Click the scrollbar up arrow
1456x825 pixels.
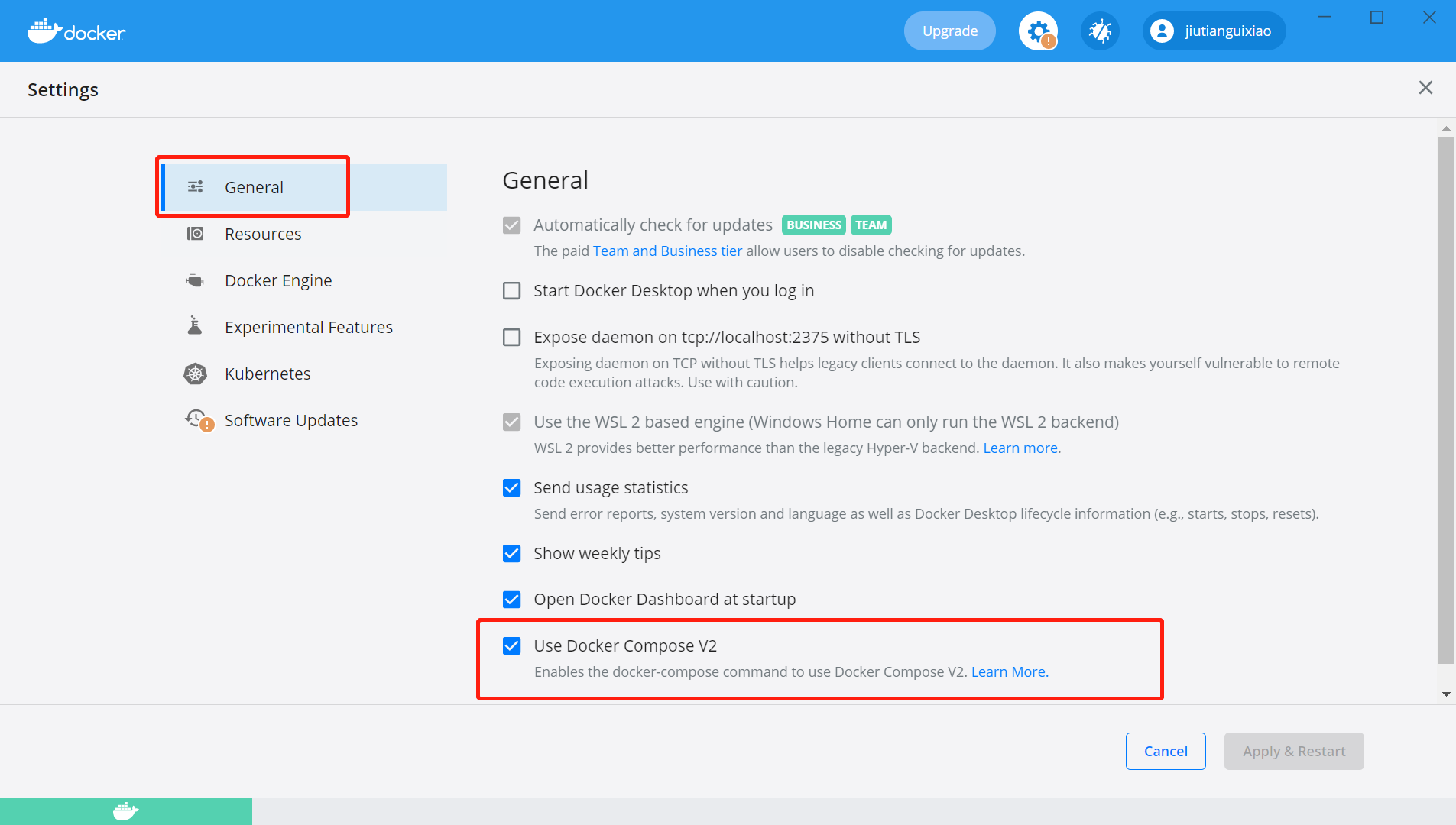pyautogui.click(x=1446, y=128)
